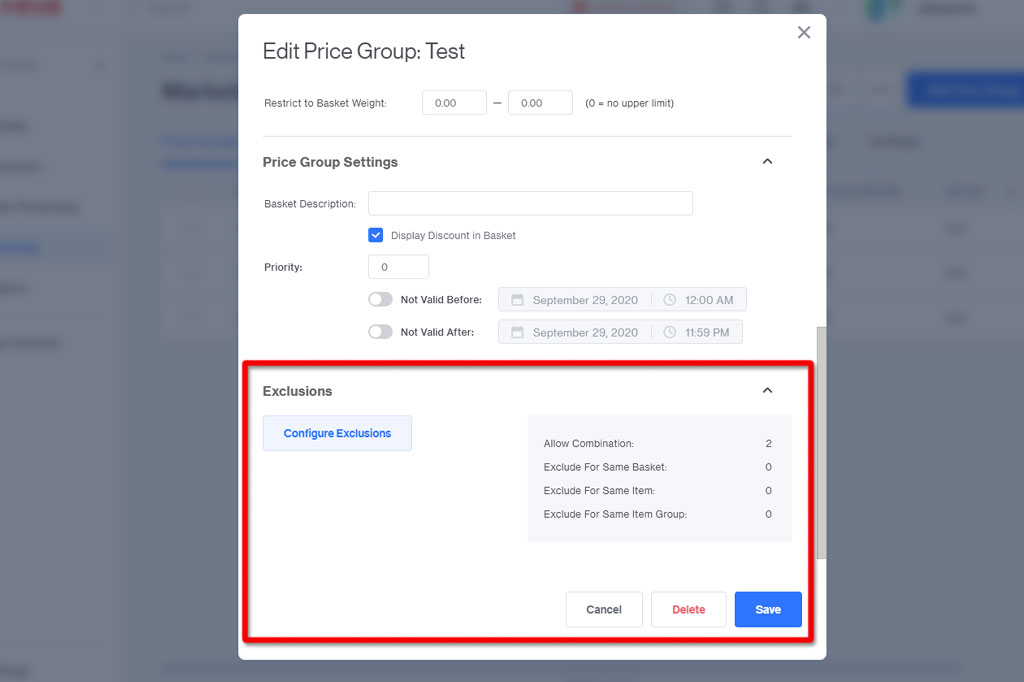
Task: Check Display Discount in Basket
Action: click(375, 235)
